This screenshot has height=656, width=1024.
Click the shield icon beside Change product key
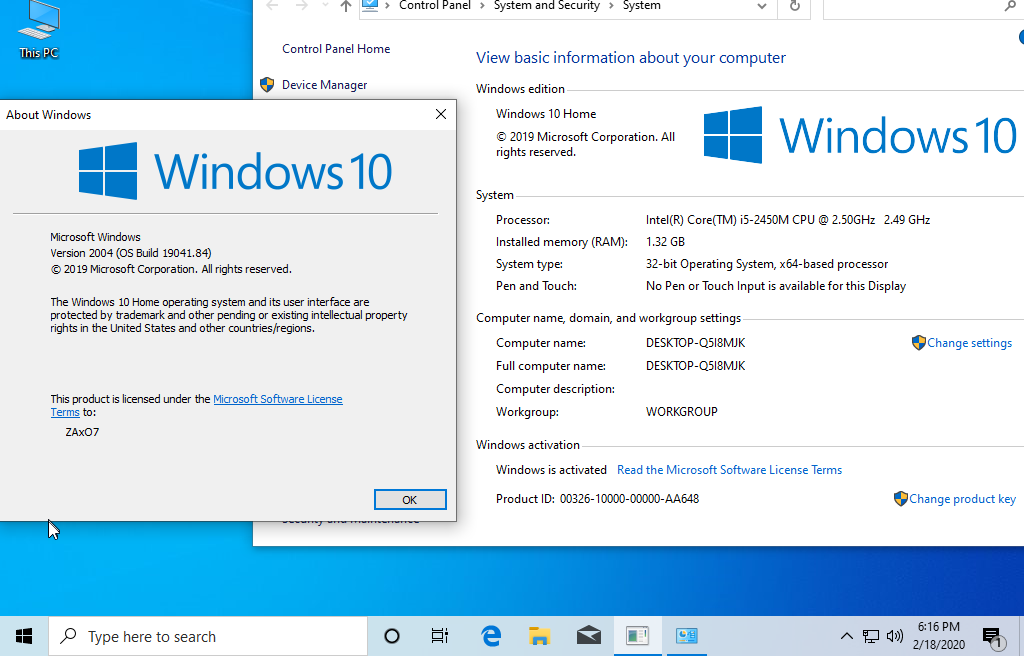click(901, 499)
